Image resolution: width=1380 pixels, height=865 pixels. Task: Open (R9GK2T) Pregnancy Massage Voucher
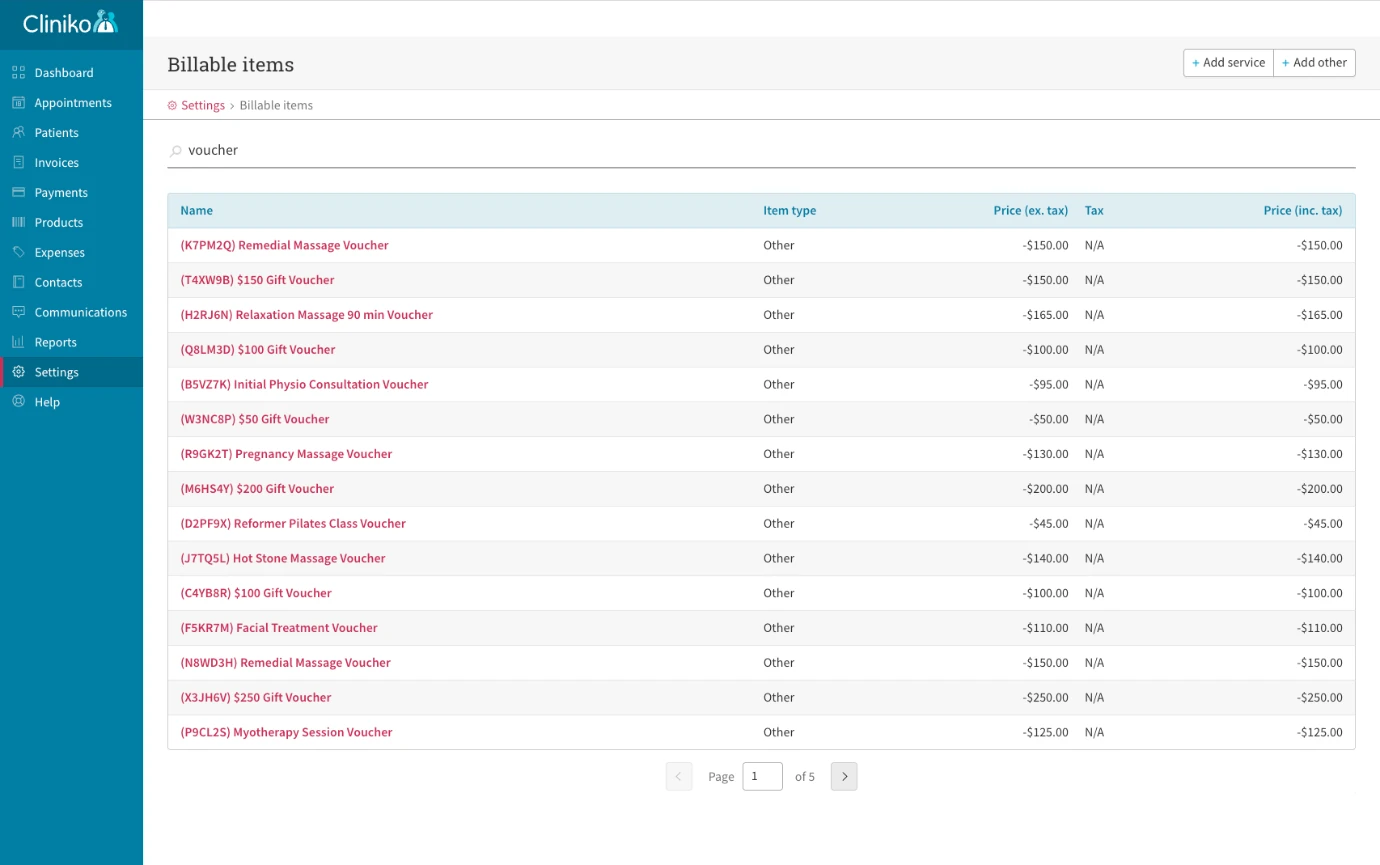point(286,454)
